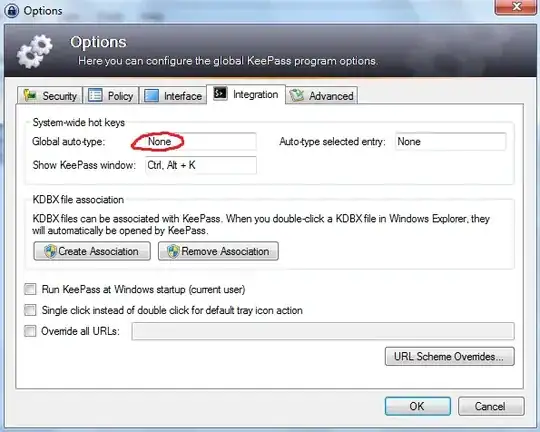This screenshot has width=540, height=432.
Task: Open the Policy tab
Action: 111,95
